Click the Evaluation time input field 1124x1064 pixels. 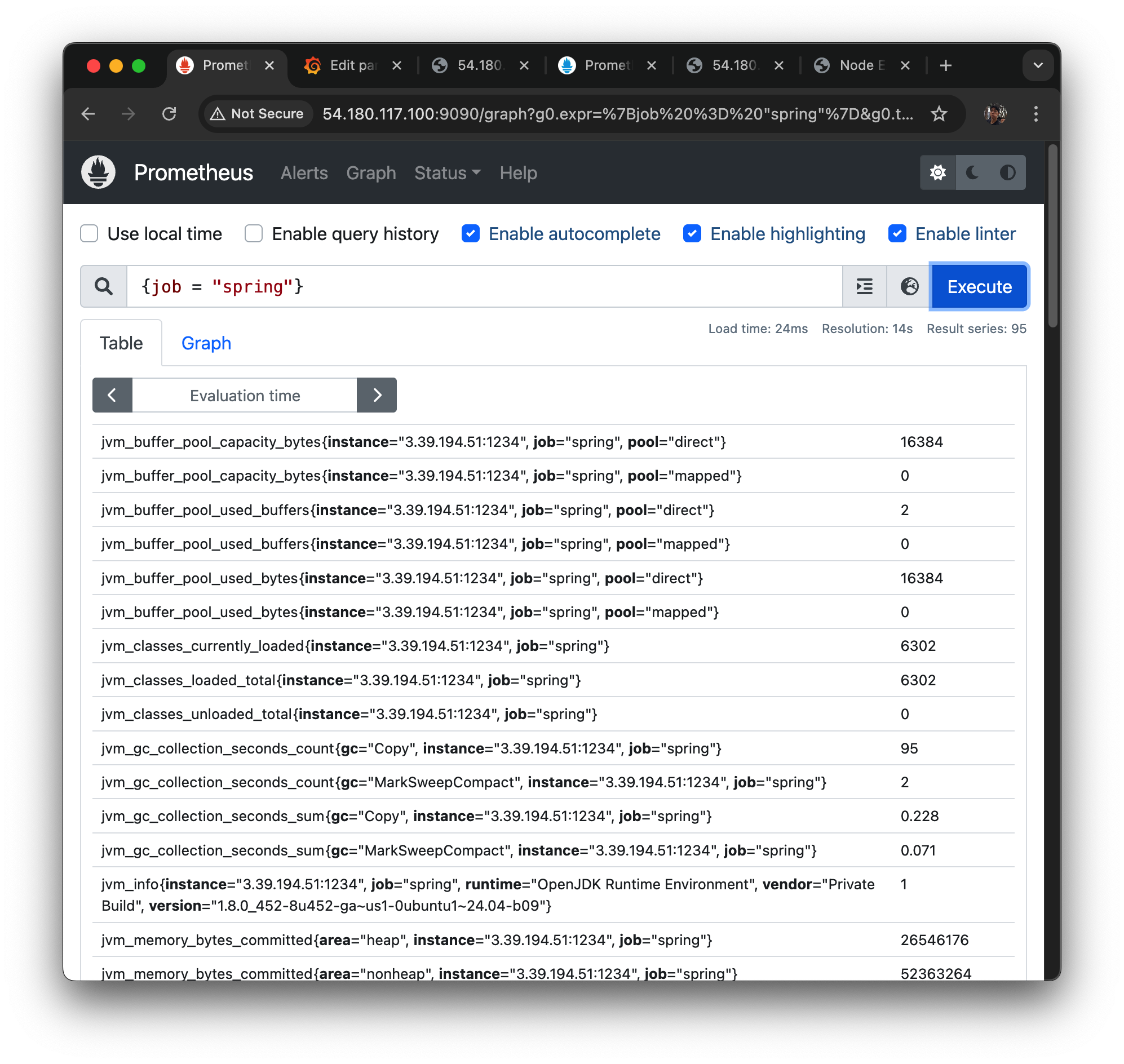(245, 395)
